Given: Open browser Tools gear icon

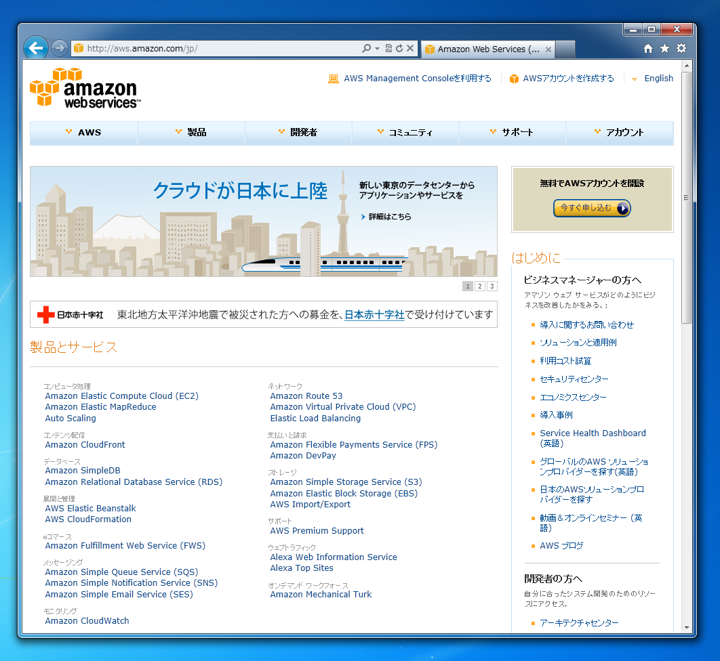Looking at the screenshot, I should point(681,48).
